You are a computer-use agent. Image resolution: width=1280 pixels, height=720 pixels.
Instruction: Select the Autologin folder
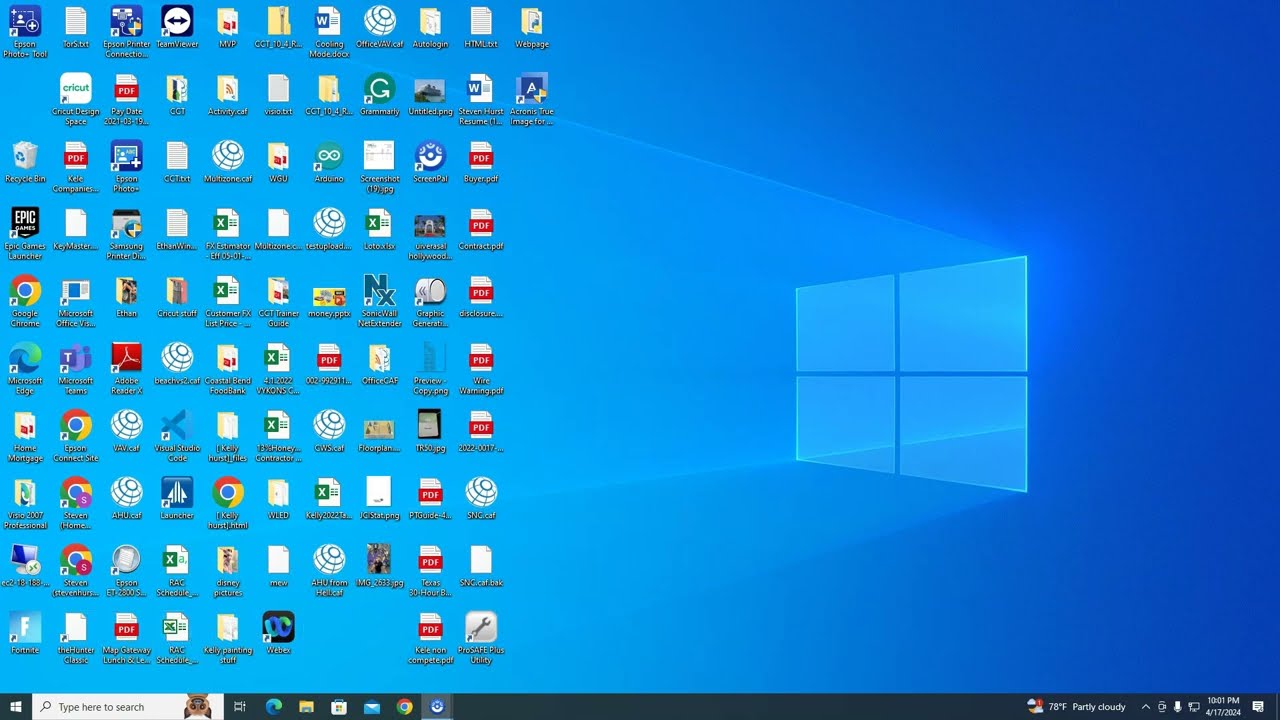(x=430, y=27)
